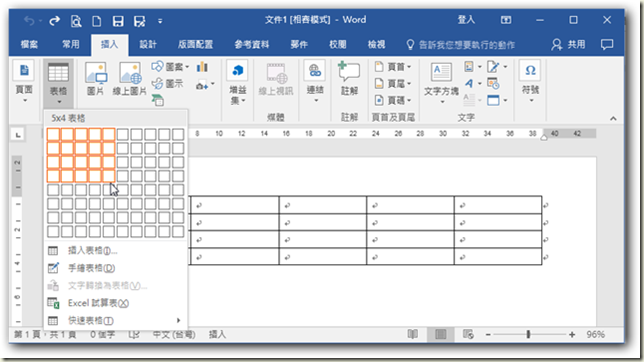Click the Add-ins (增益集) icon

237,82
